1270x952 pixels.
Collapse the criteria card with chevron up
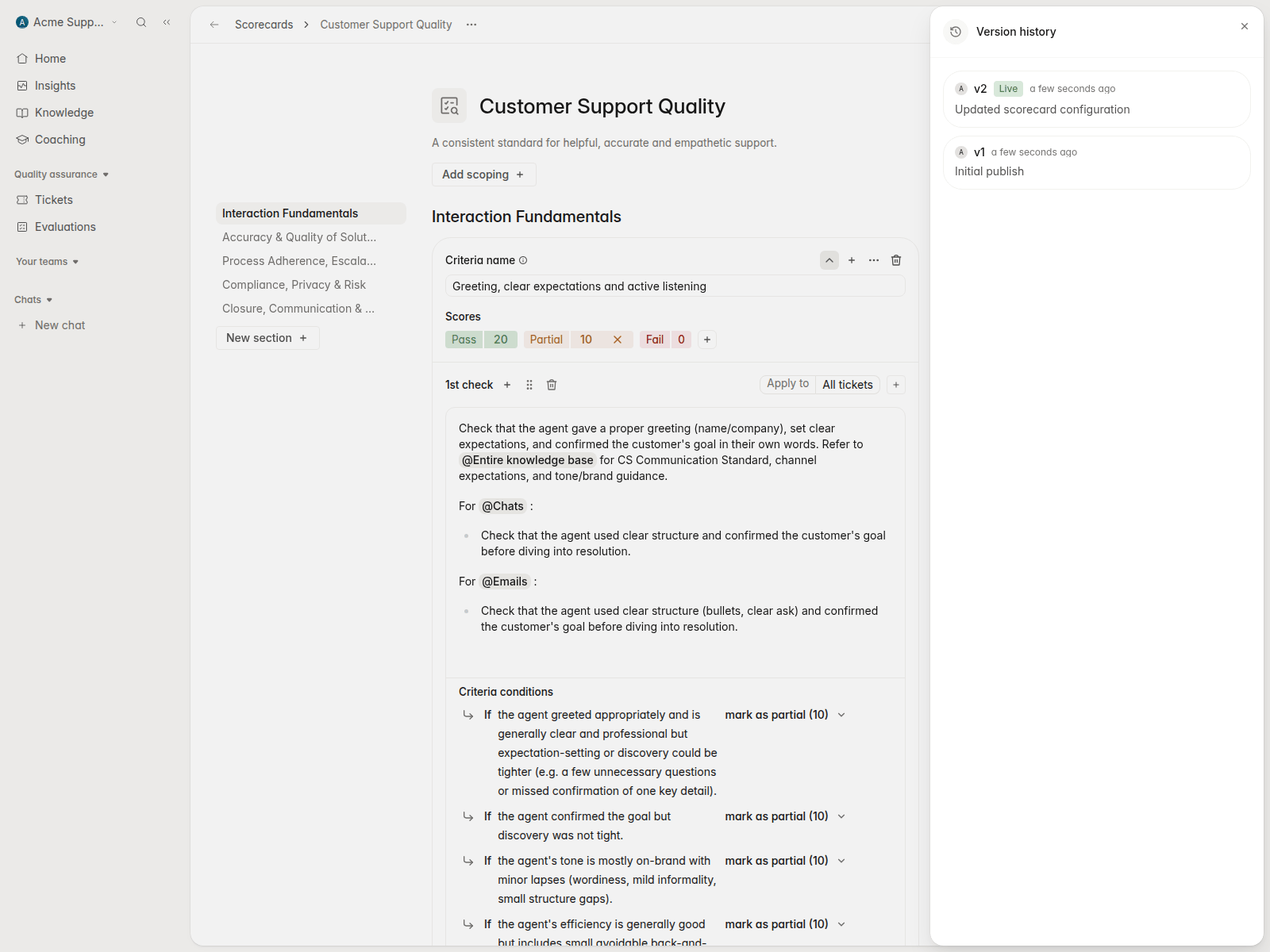pos(829,260)
